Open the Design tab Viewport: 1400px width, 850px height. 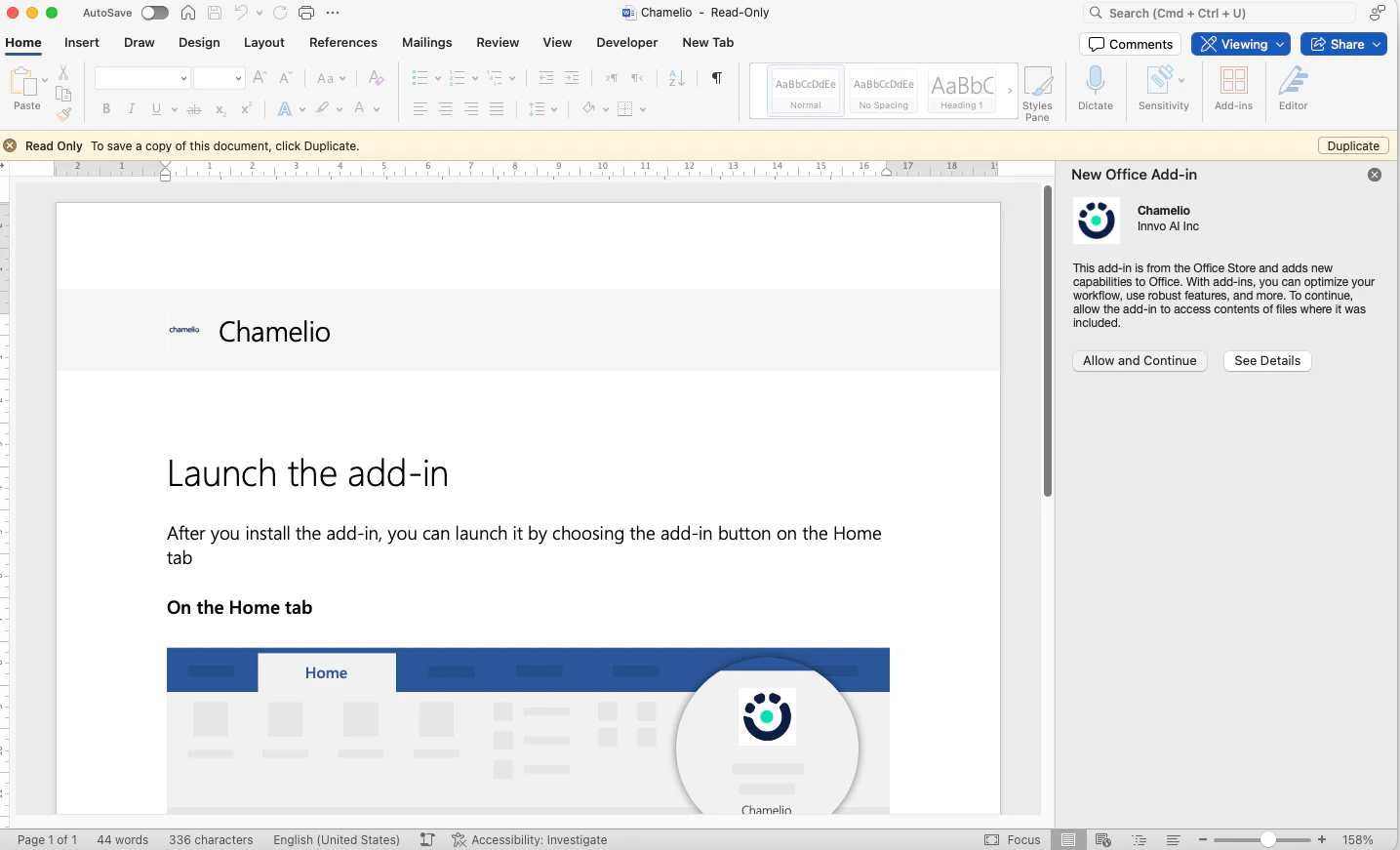pyautogui.click(x=199, y=43)
